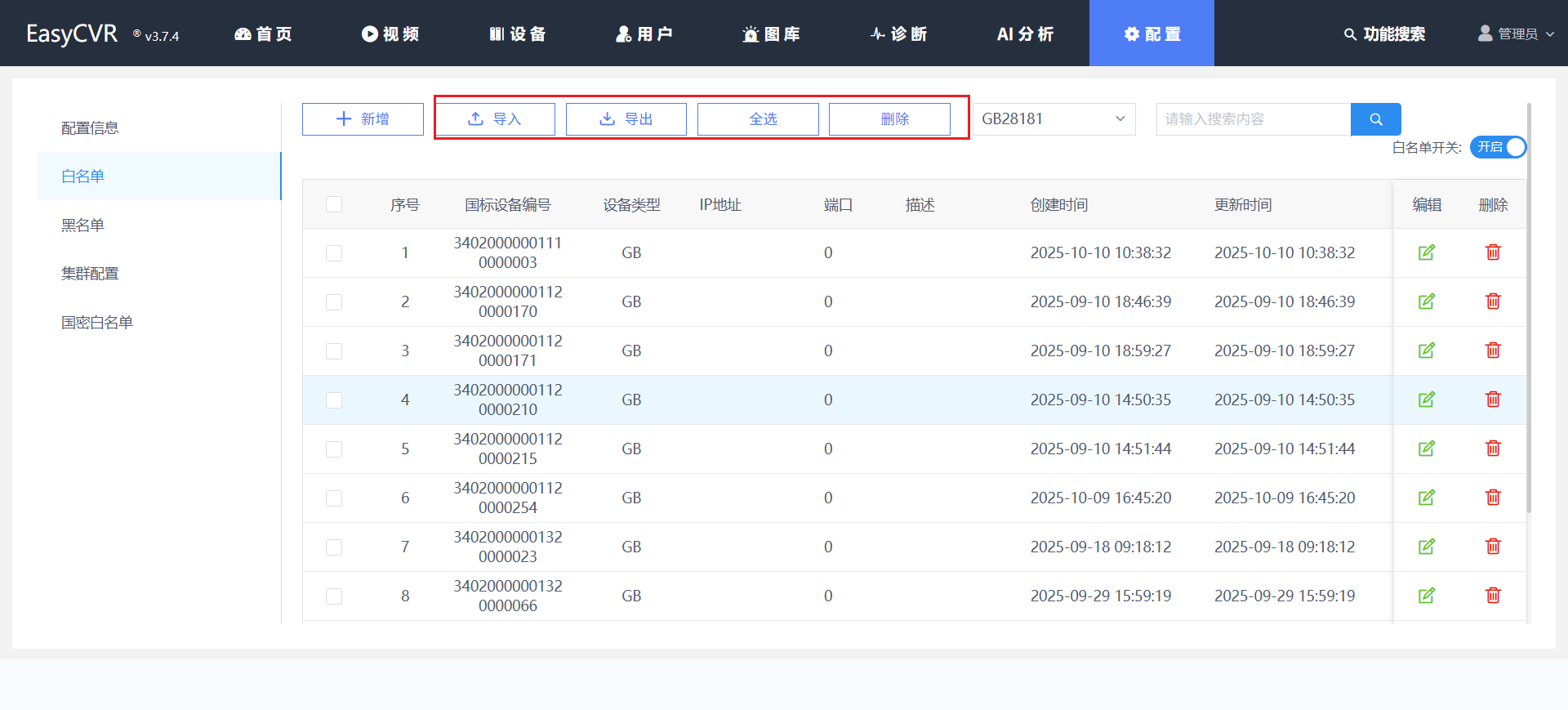The width and height of the screenshot is (1568, 710).
Task: Click the 导出 export button
Action: [x=626, y=119]
